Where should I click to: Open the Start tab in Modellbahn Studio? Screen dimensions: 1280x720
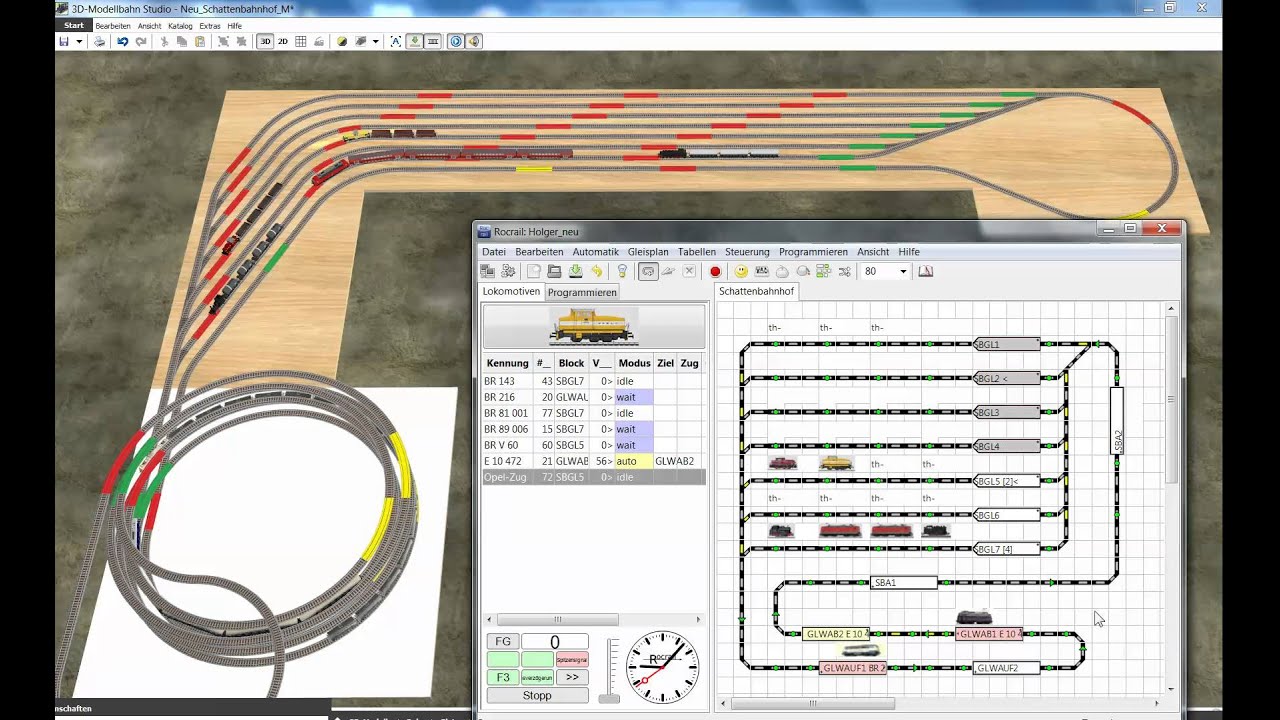[74, 25]
